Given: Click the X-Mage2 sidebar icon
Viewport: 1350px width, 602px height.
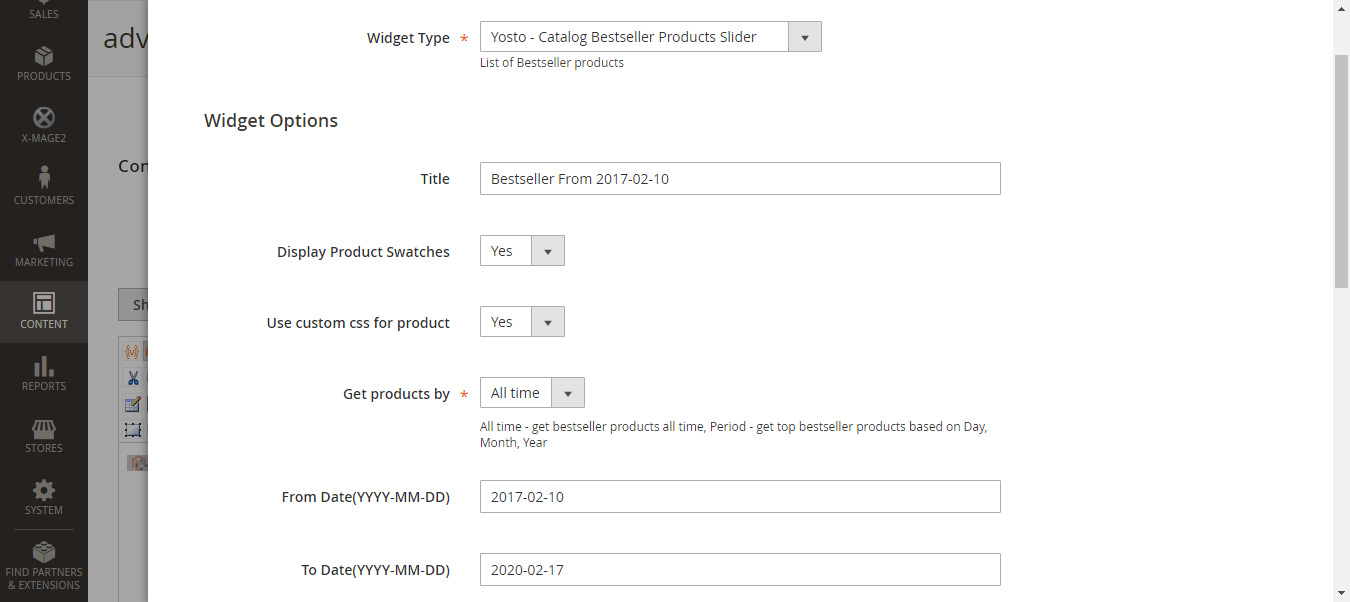Looking at the screenshot, I should pyautogui.click(x=43, y=126).
